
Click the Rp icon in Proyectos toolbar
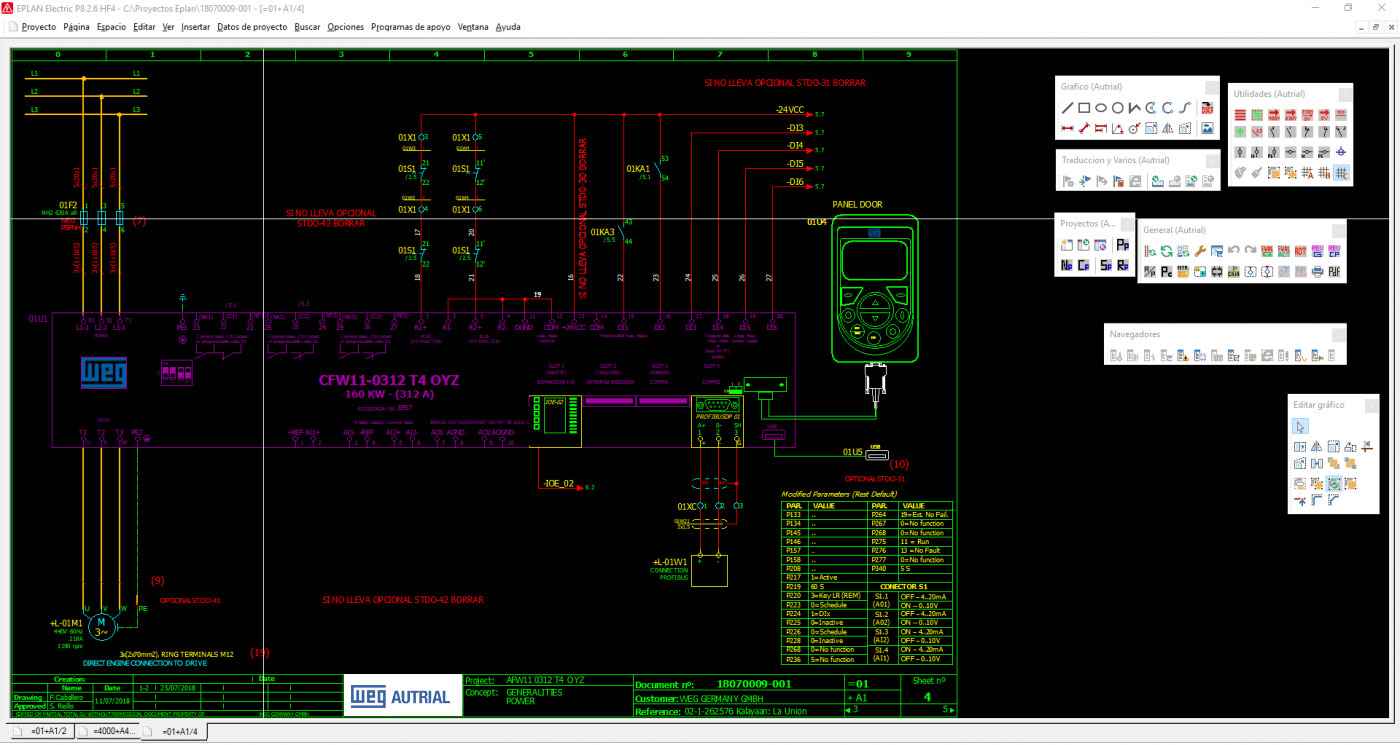coord(1123,265)
